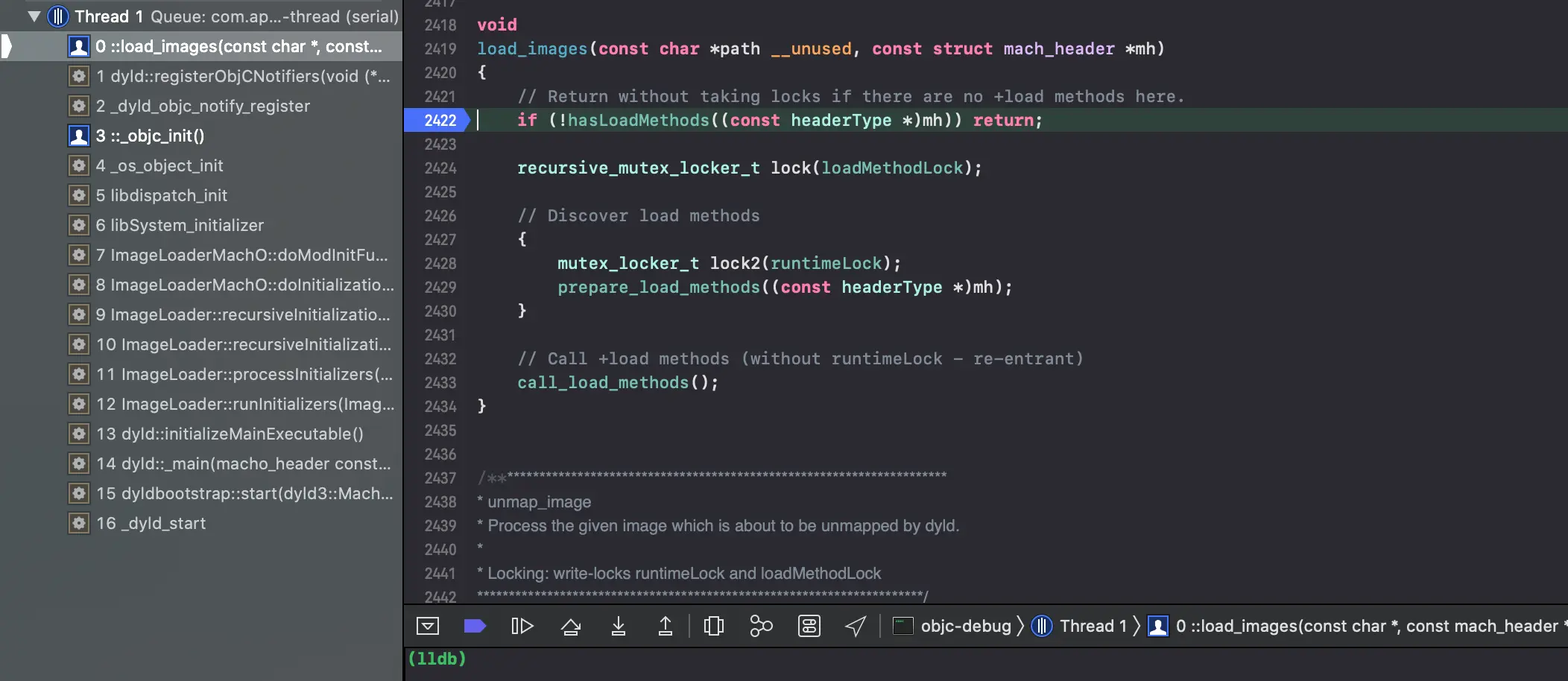Select frame 4 _os_object_init

pyautogui.click(x=201, y=165)
